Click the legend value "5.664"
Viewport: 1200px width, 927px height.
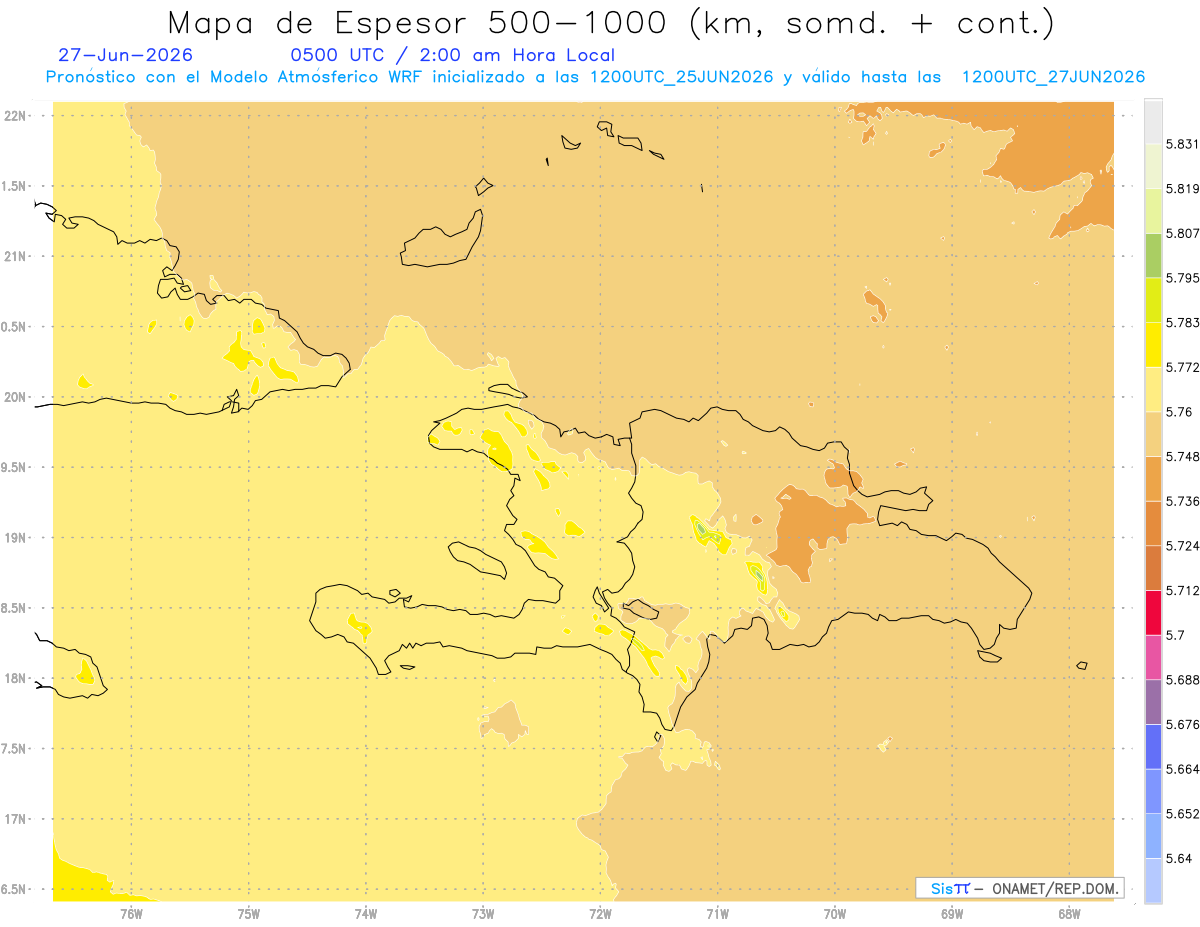coord(1183,769)
